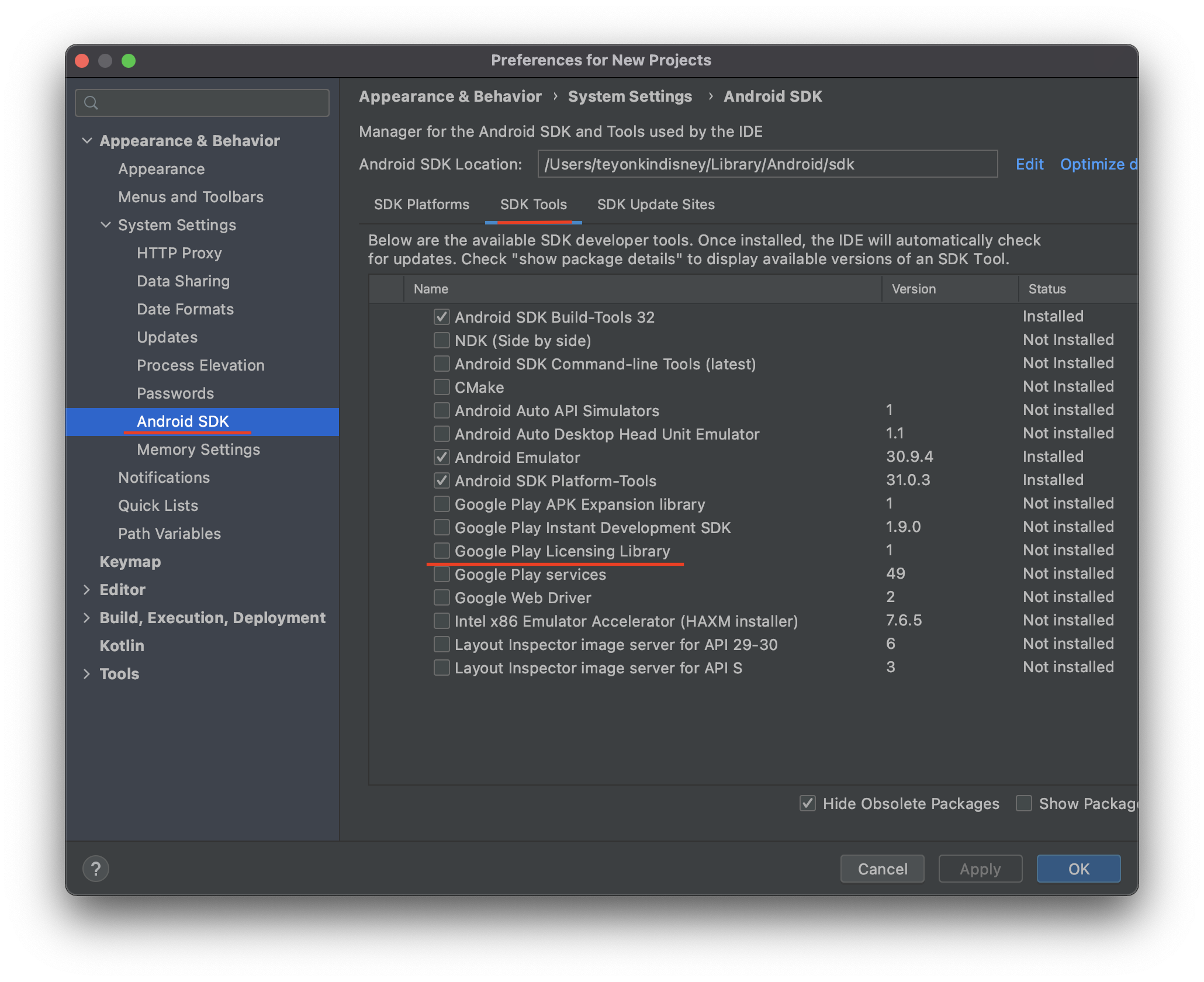The height and width of the screenshot is (982, 1204).
Task: Sort by the Version column header
Action: coord(950,289)
